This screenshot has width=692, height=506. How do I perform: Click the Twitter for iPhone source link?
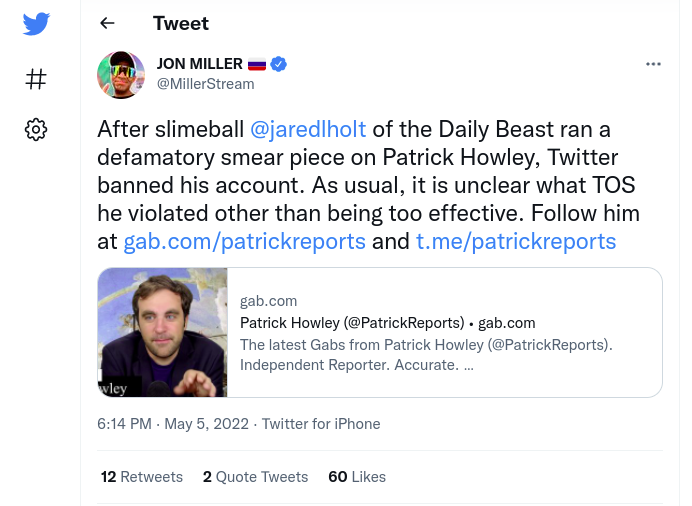click(321, 424)
